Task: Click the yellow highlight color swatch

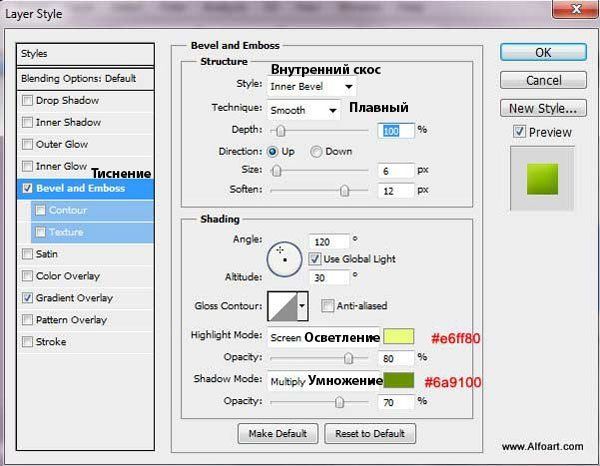Action: [x=399, y=337]
